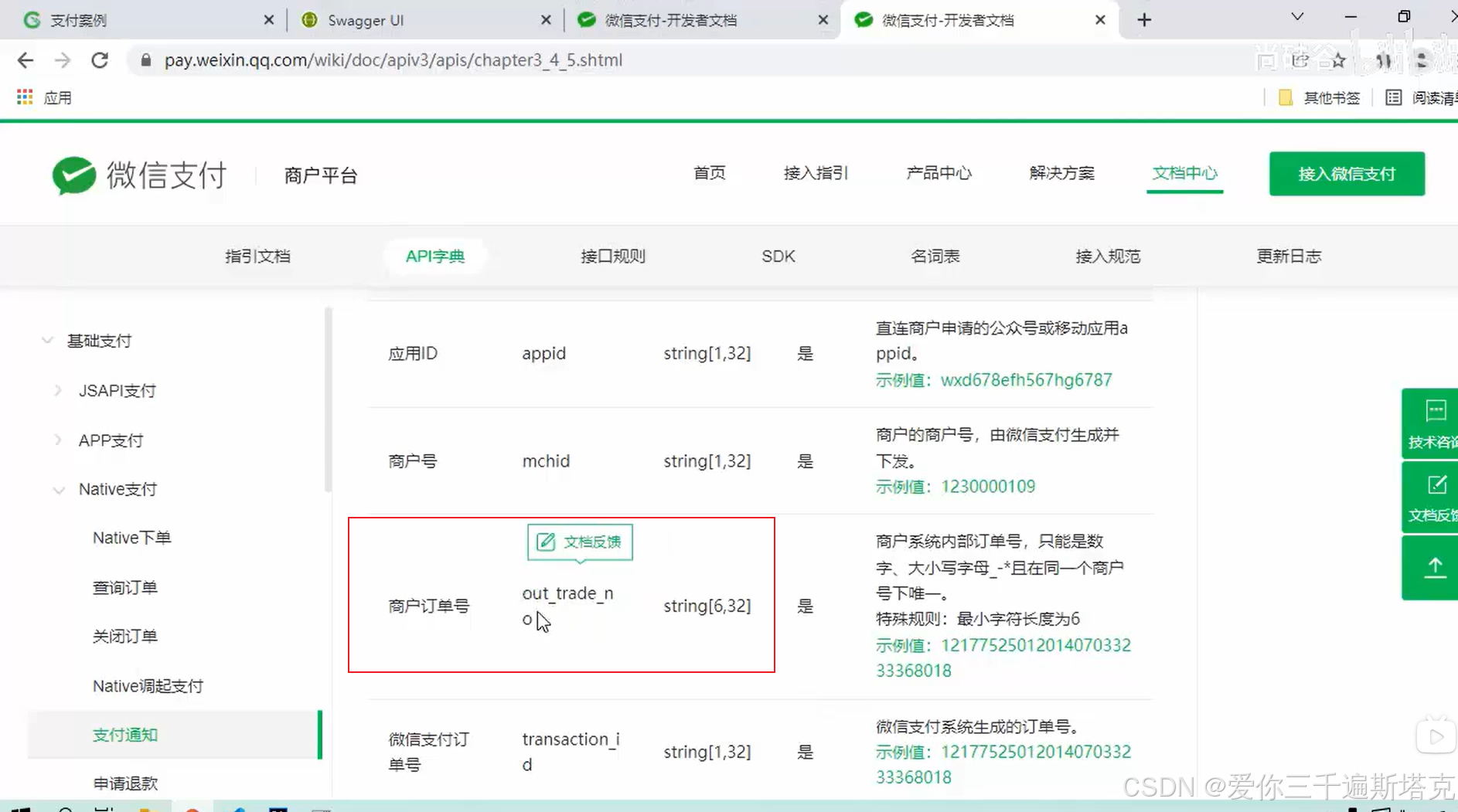
Task: Open 接入指引 in top navigation
Action: (x=816, y=173)
